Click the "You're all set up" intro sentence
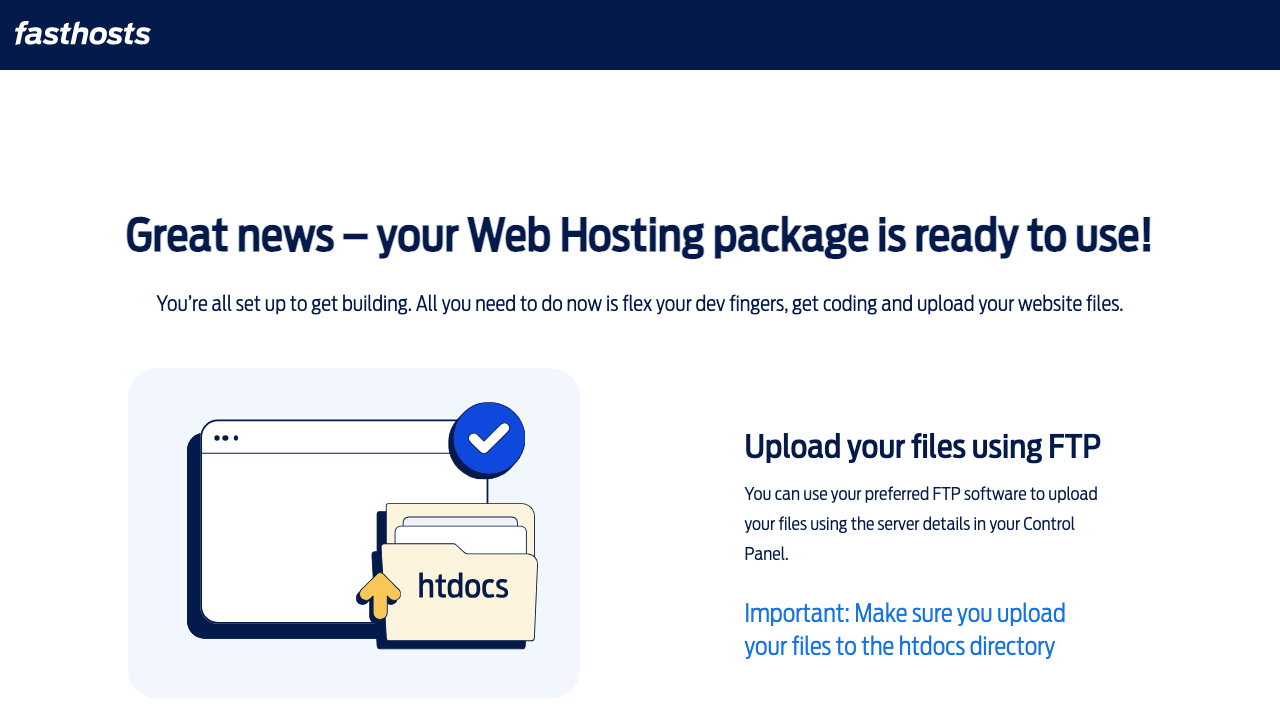Viewport: 1280px width, 720px height. tap(640, 303)
